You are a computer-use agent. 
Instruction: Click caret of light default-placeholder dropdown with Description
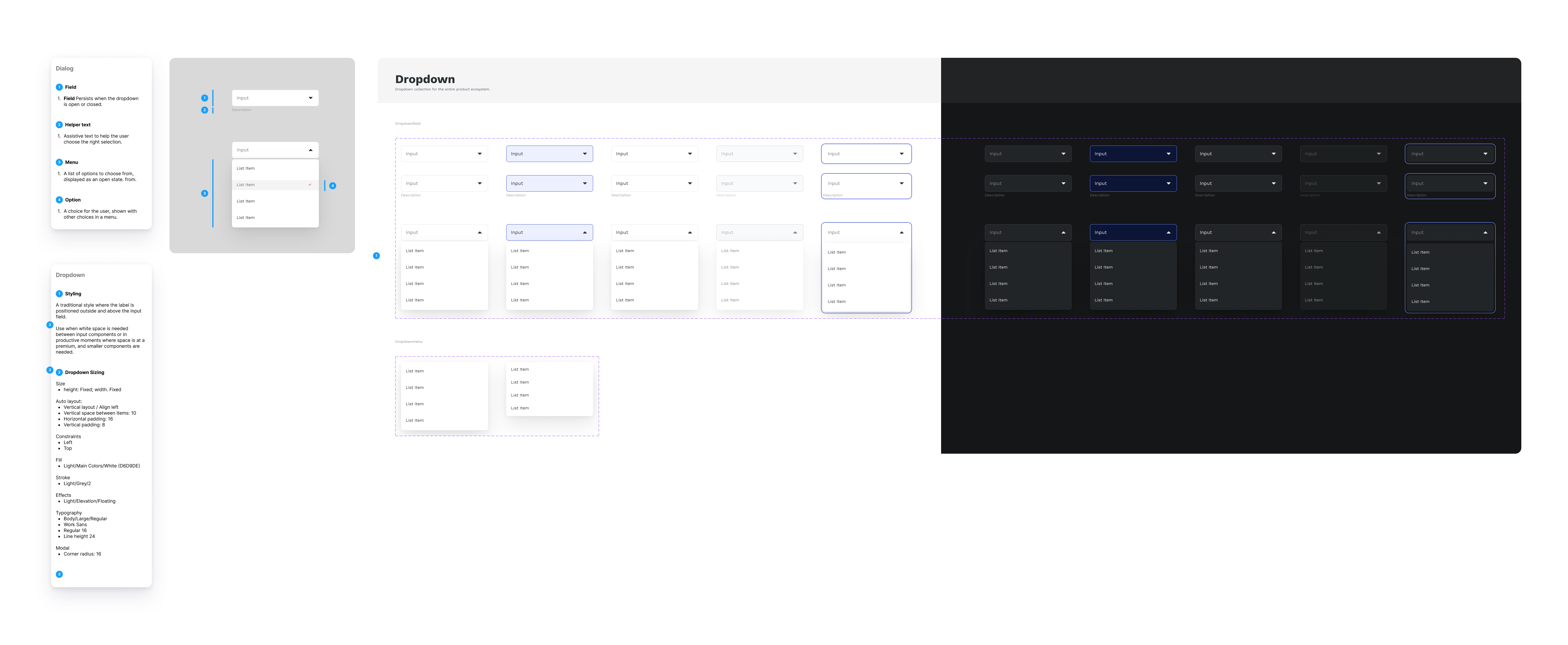pos(480,183)
